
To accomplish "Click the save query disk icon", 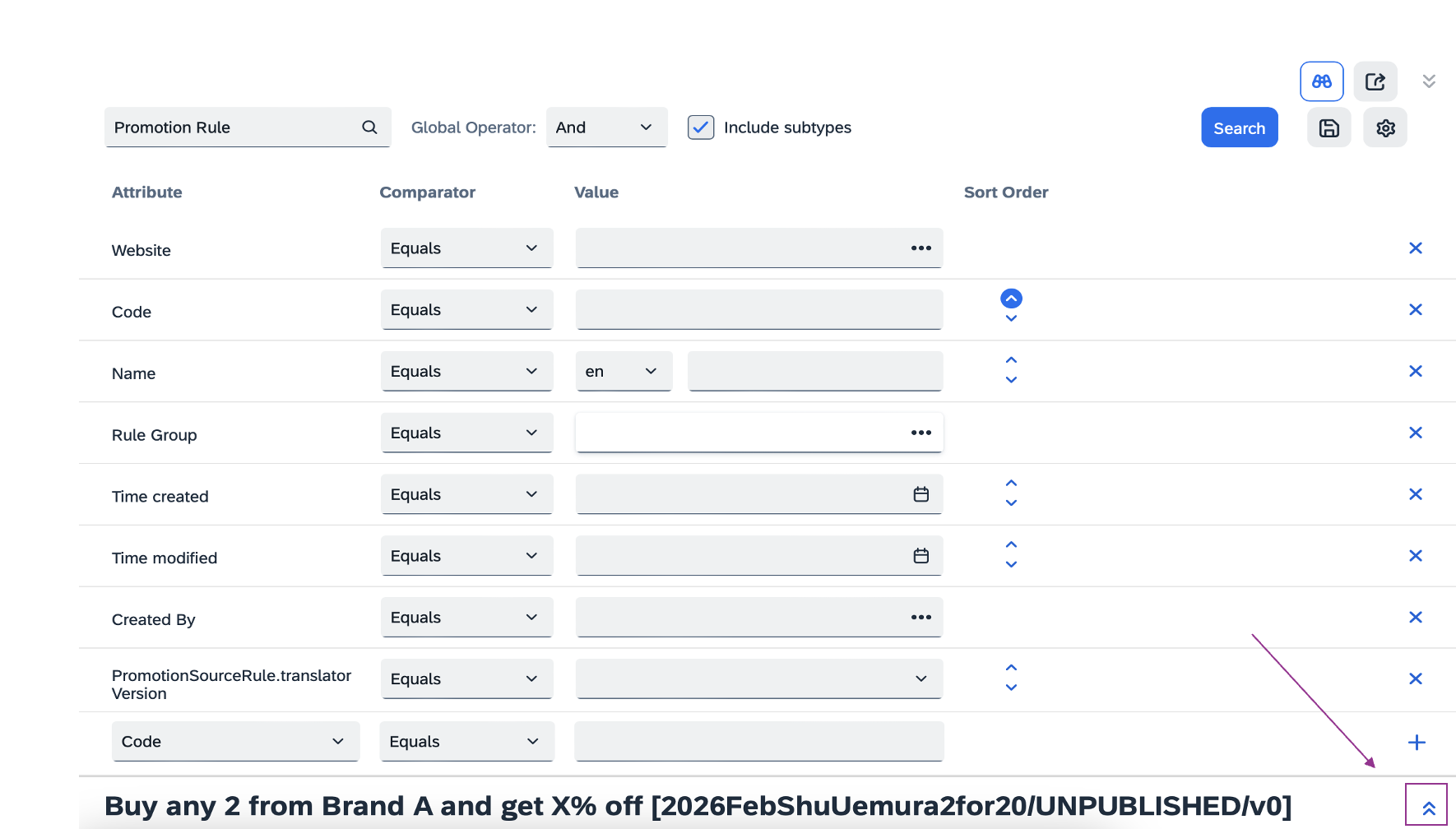I will click(1328, 128).
